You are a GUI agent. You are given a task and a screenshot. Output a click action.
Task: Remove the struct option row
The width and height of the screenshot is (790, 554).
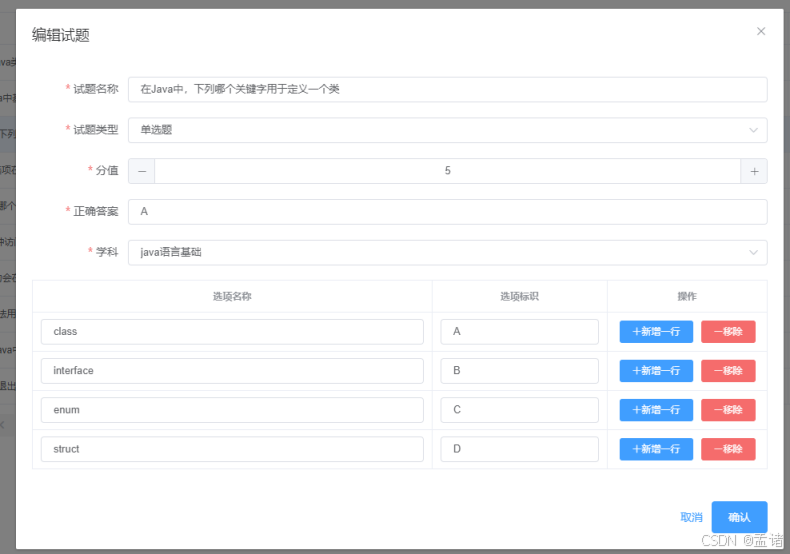728,449
